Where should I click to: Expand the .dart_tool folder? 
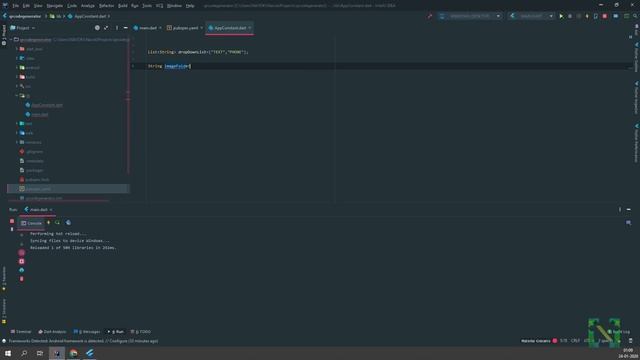(17, 49)
